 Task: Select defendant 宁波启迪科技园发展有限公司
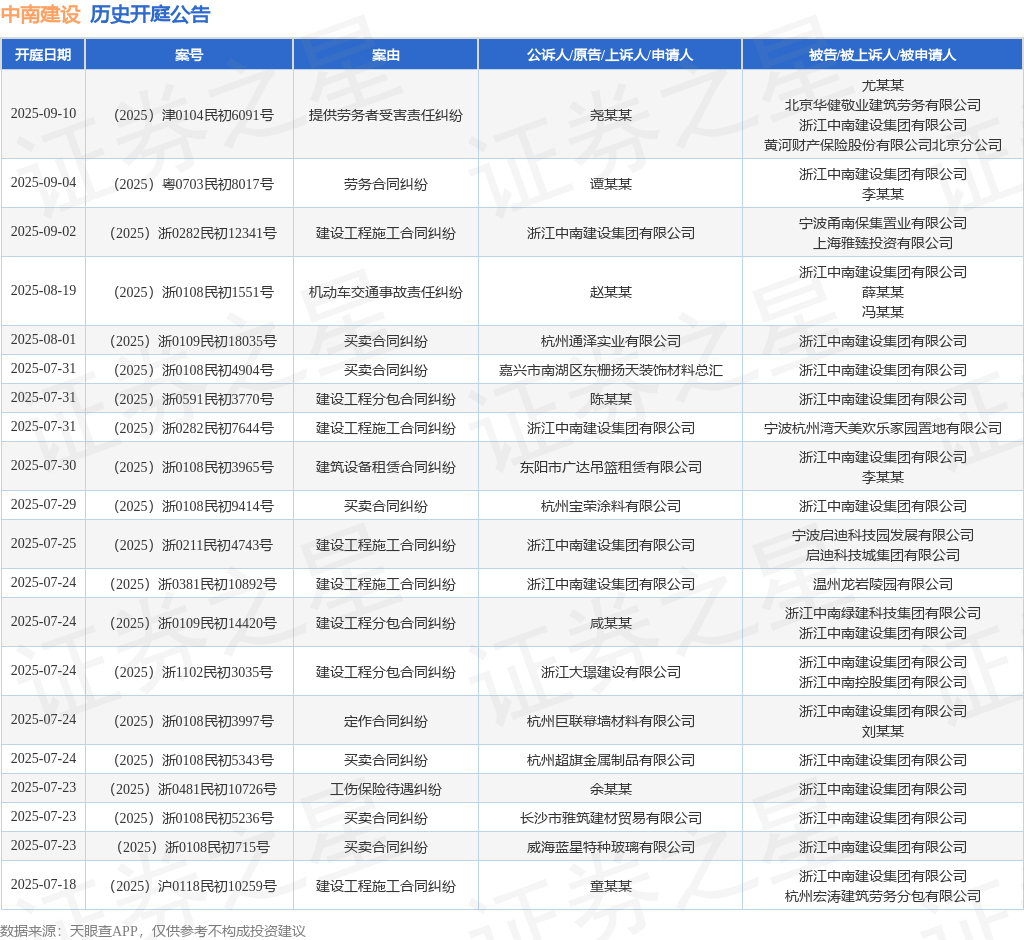[882, 535]
